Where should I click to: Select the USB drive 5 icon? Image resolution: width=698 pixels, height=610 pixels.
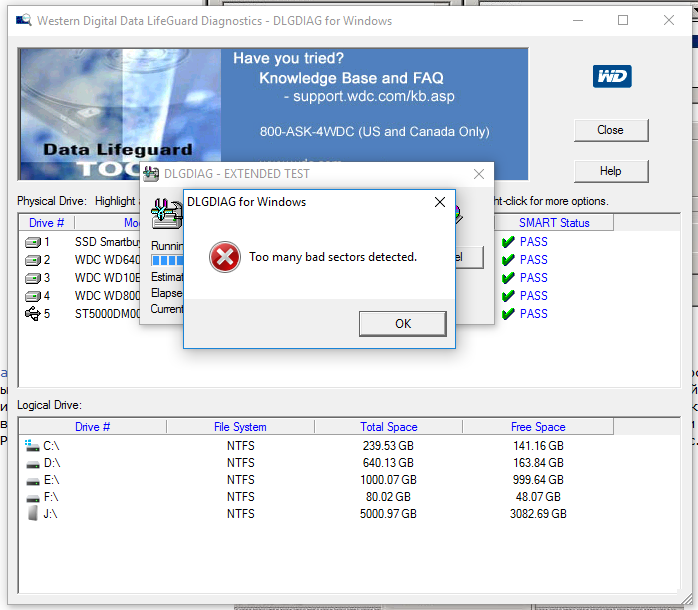pos(32,314)
